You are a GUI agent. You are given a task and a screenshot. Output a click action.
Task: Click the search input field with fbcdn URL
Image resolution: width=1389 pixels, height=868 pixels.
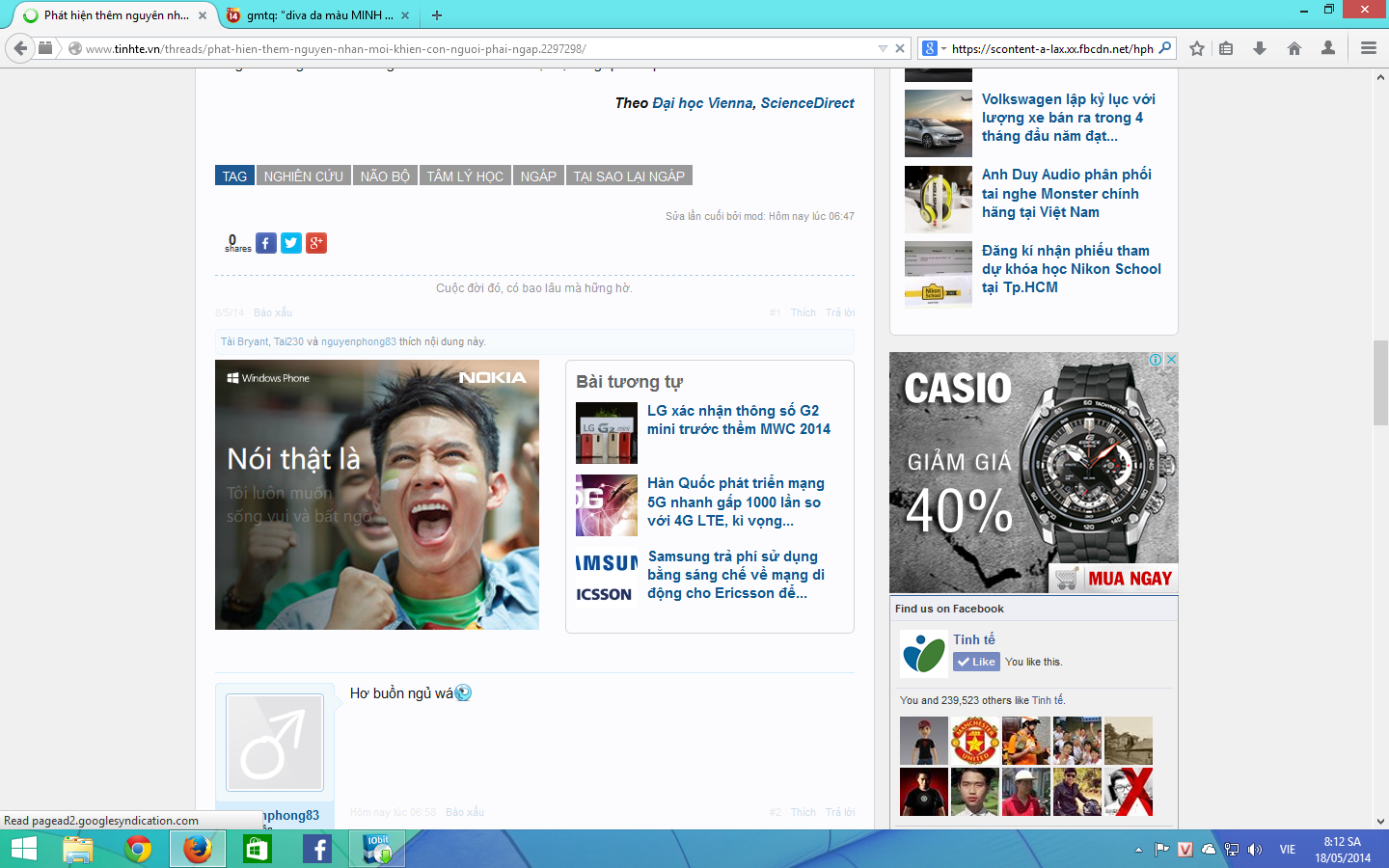[1051, 48]
